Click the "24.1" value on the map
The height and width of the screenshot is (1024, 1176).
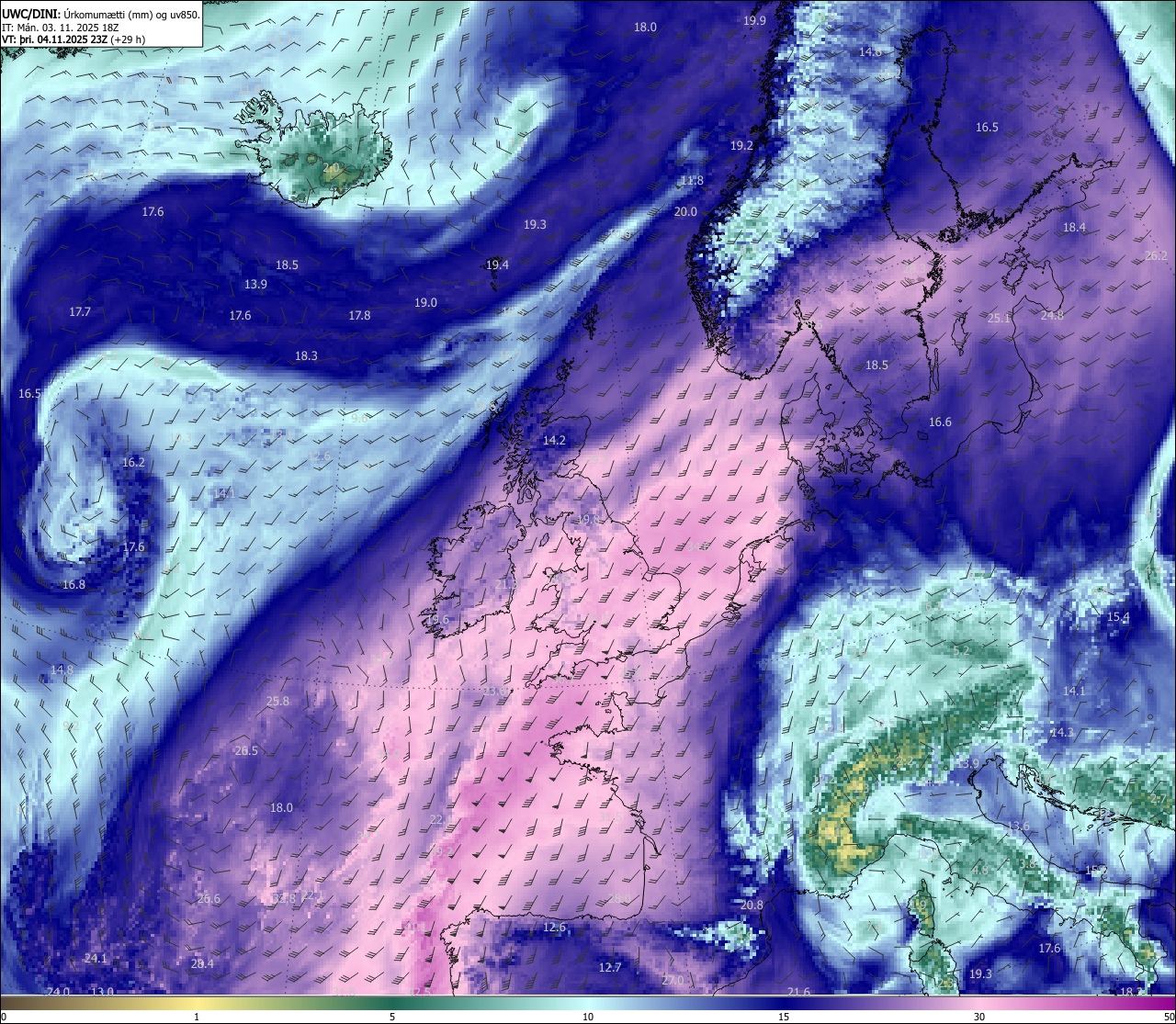(96, 958)
